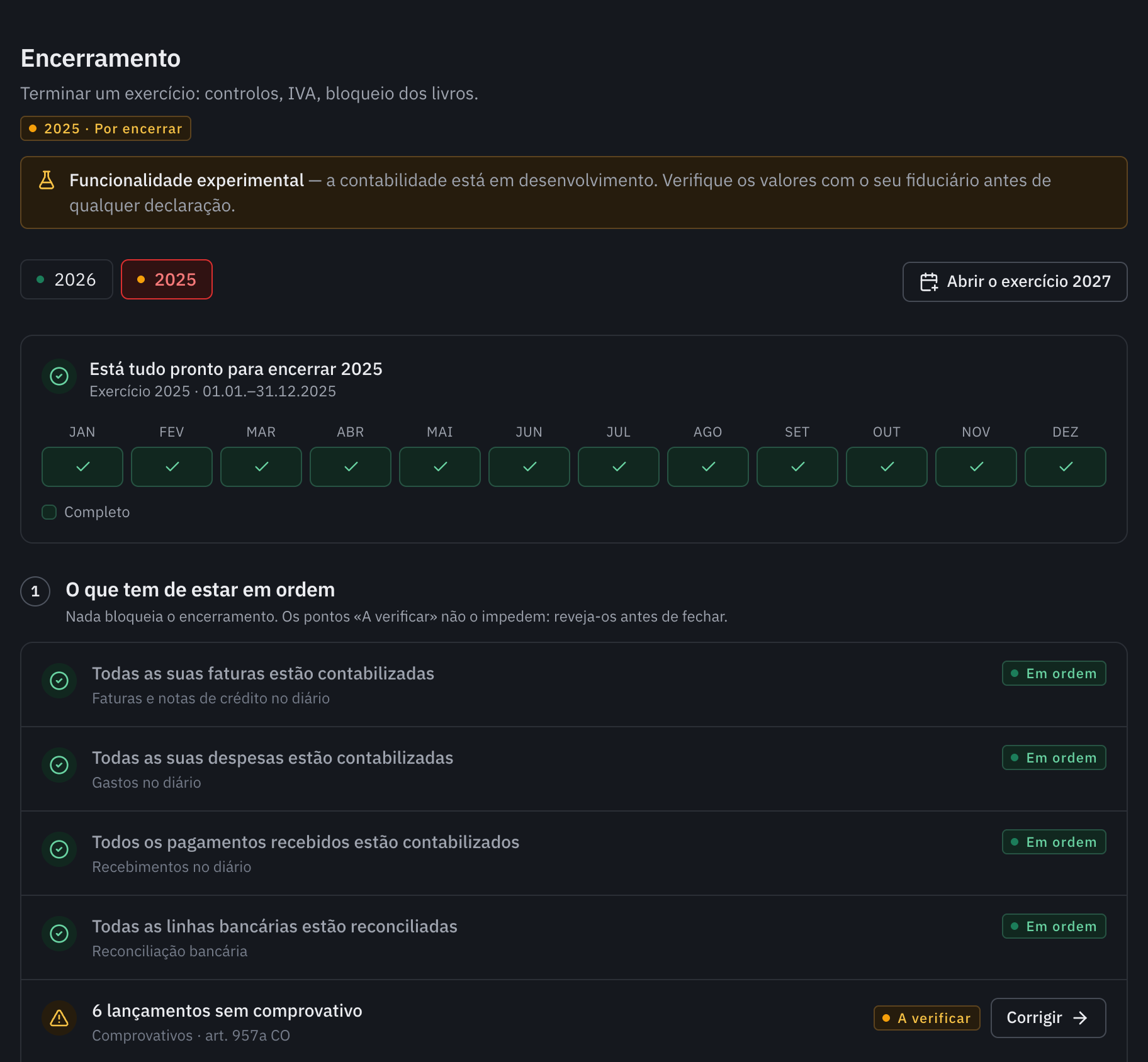This screenshot has width=1148, height=1062.
Task: Click the warning triangle for lançamentos sem comprovativo
Action: (59, 1018)
